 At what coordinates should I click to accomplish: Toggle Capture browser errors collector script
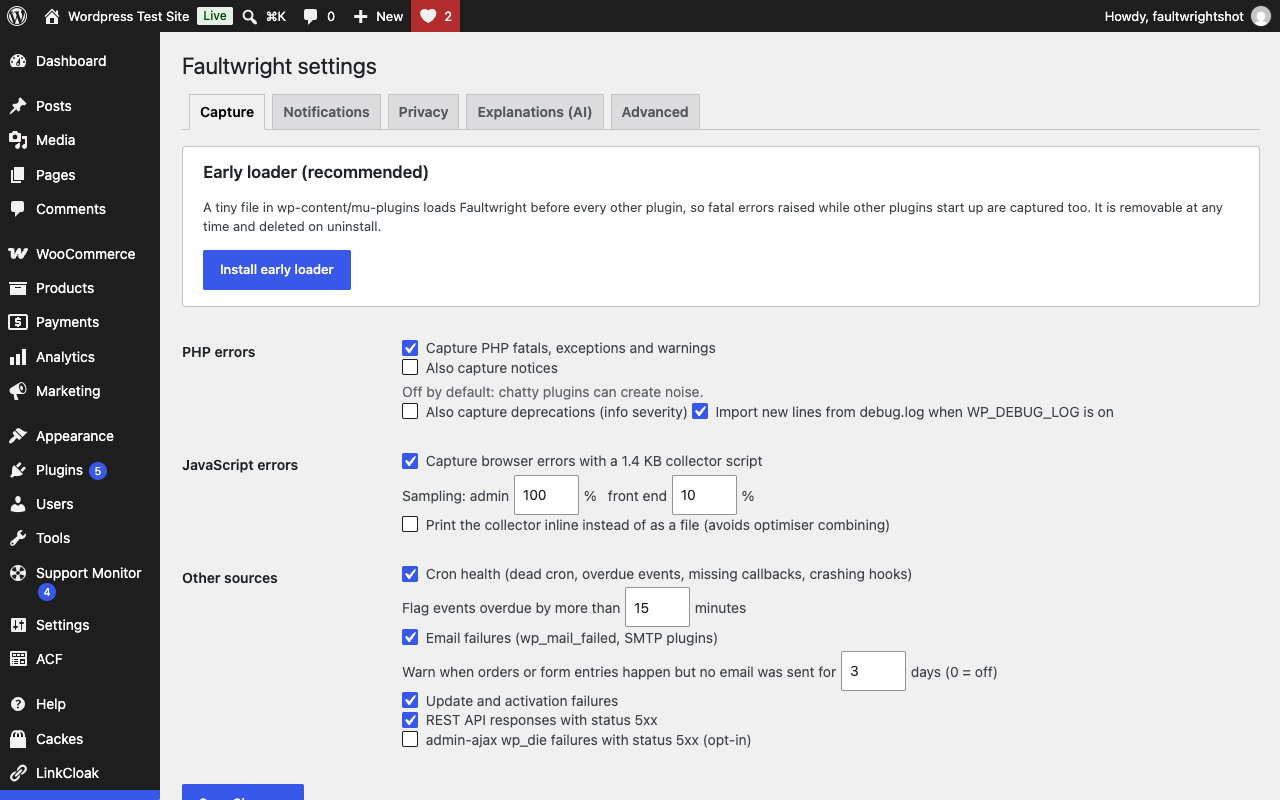[x=410, y=461]
